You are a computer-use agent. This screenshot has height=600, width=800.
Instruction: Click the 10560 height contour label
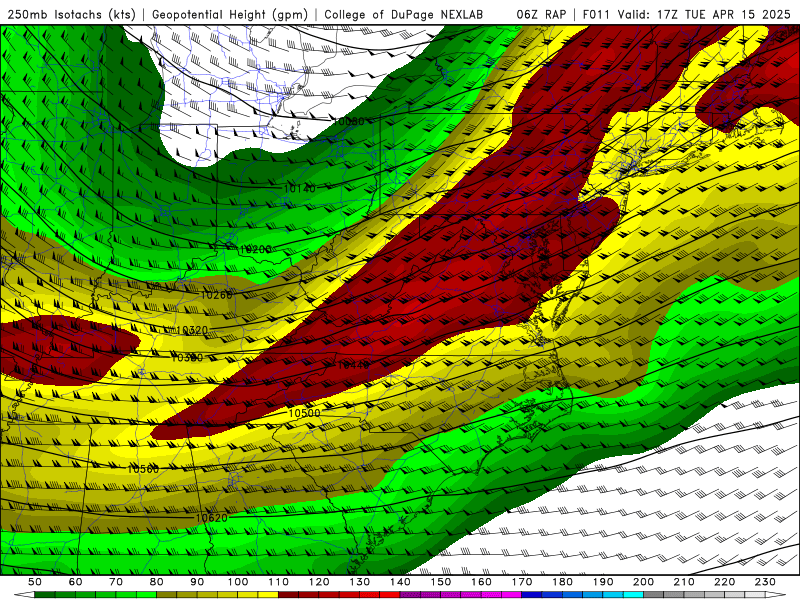click(143, 469)
